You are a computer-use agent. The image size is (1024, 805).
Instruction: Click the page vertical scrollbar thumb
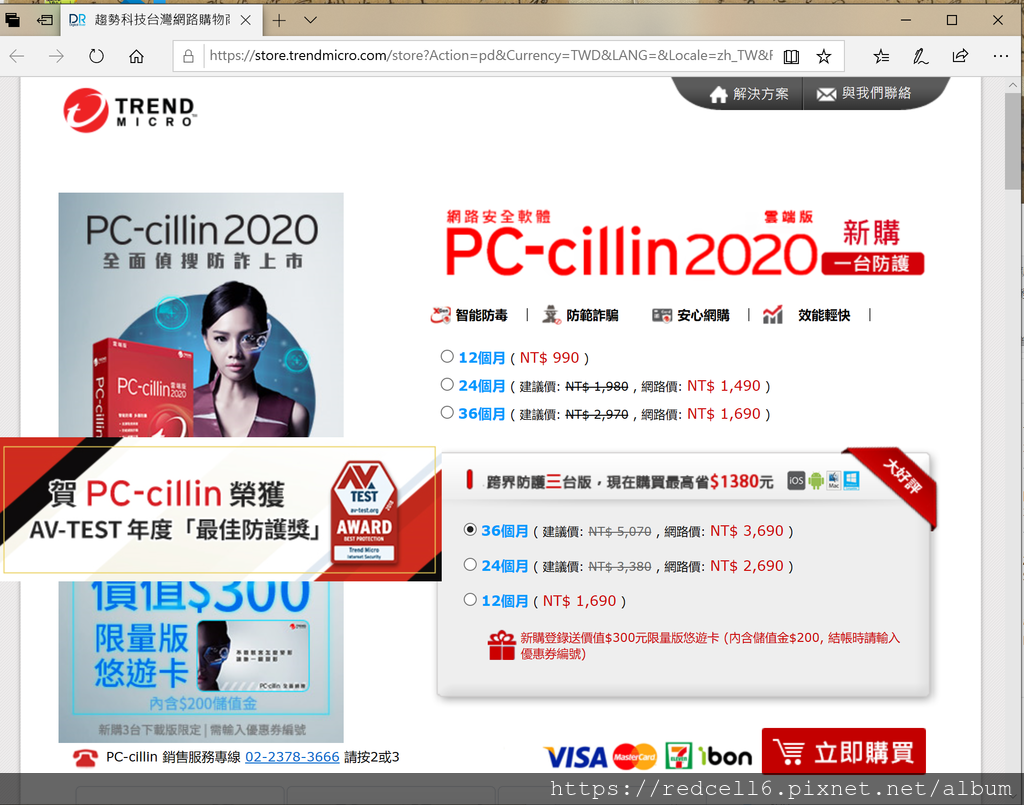[x=1014, y=140]
